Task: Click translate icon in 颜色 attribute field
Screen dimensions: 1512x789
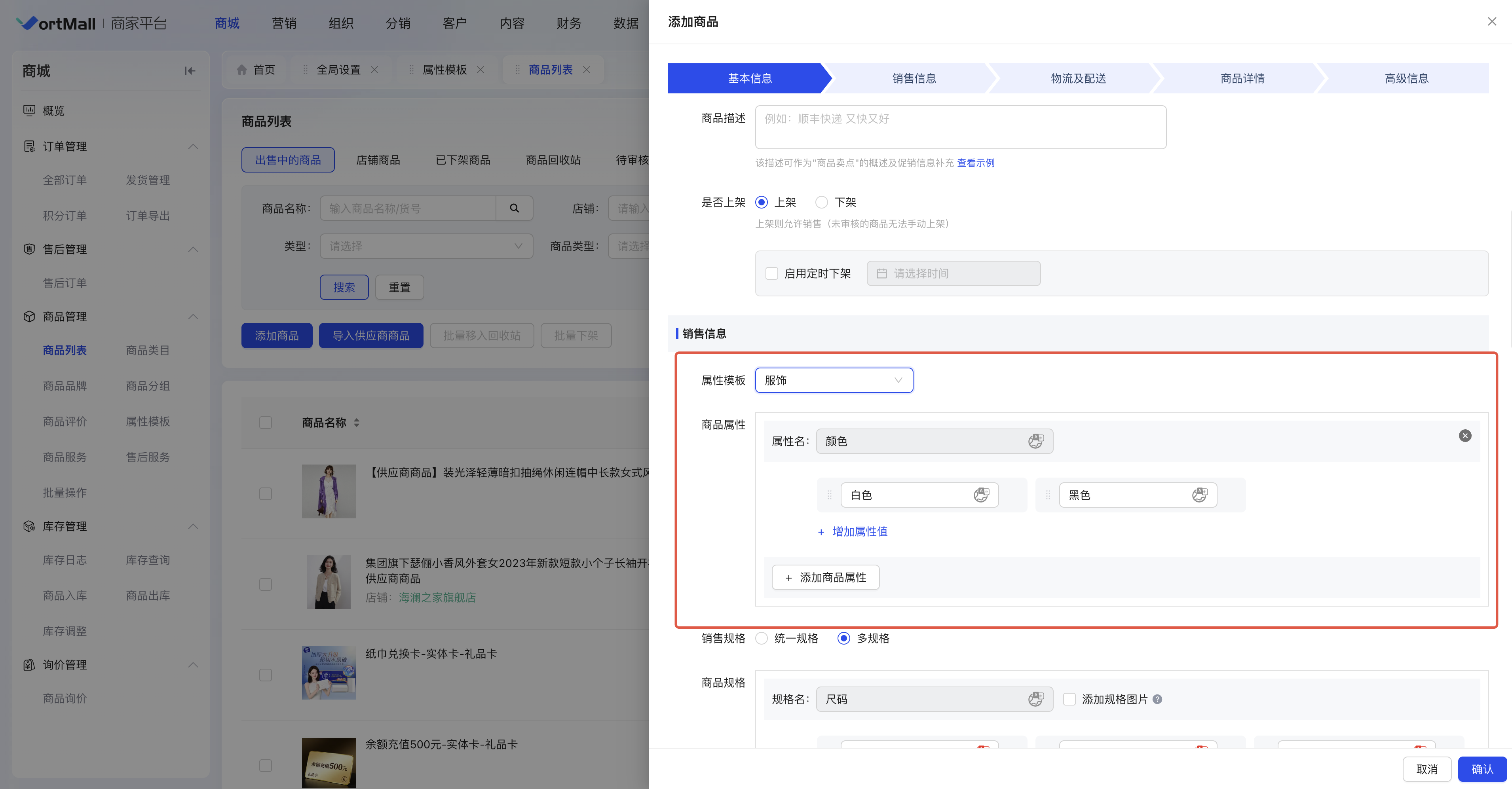Action: pyautogui.click(x=1035, y=441)
